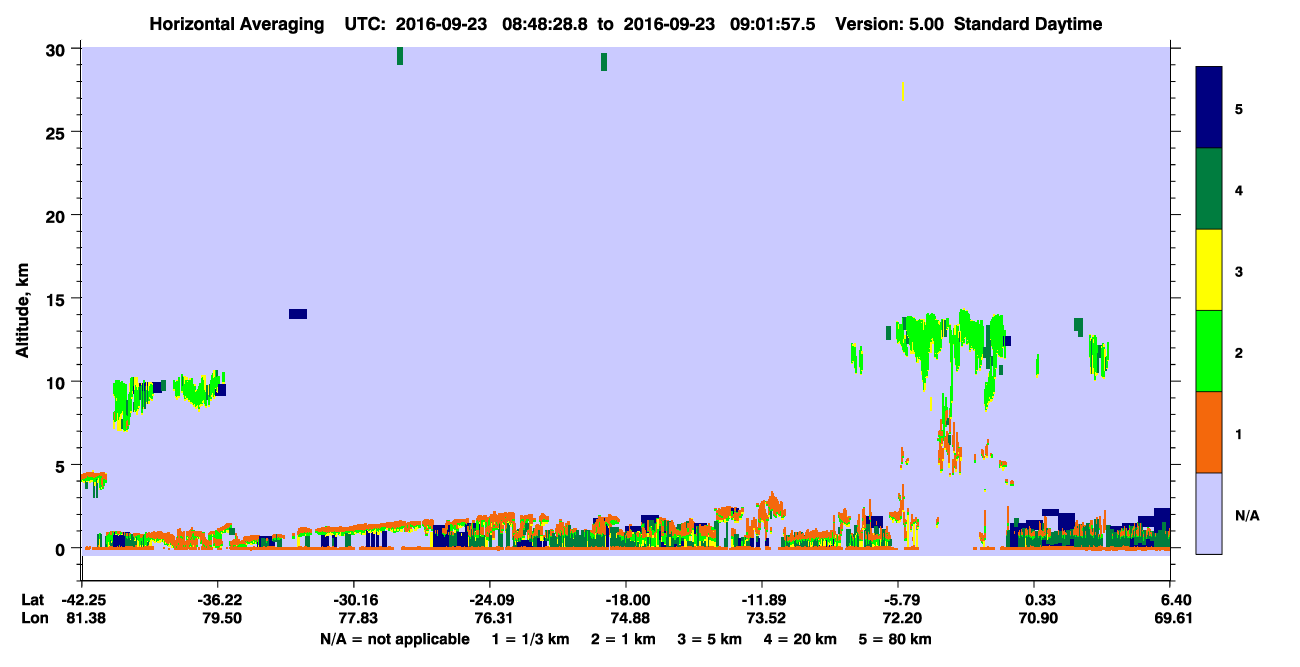This screenshot has height=667, width=1300.
Task: Click the altitude tick label 10
Action: click(x=57, y=382)
